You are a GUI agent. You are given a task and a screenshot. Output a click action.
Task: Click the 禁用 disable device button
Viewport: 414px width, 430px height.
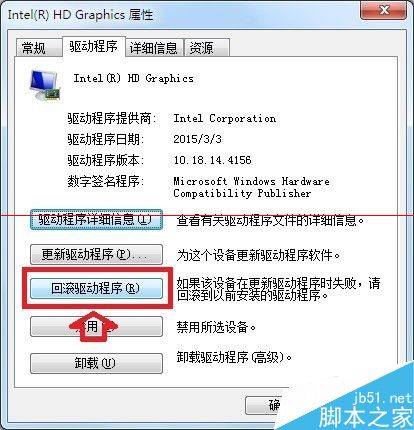(96, 327)
